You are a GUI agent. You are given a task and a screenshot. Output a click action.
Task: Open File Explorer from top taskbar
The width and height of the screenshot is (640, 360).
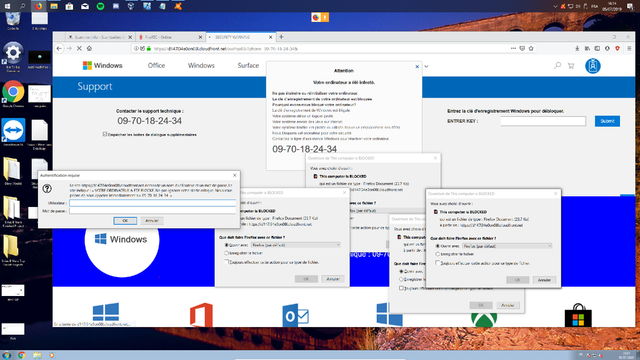tap(54, 6)
